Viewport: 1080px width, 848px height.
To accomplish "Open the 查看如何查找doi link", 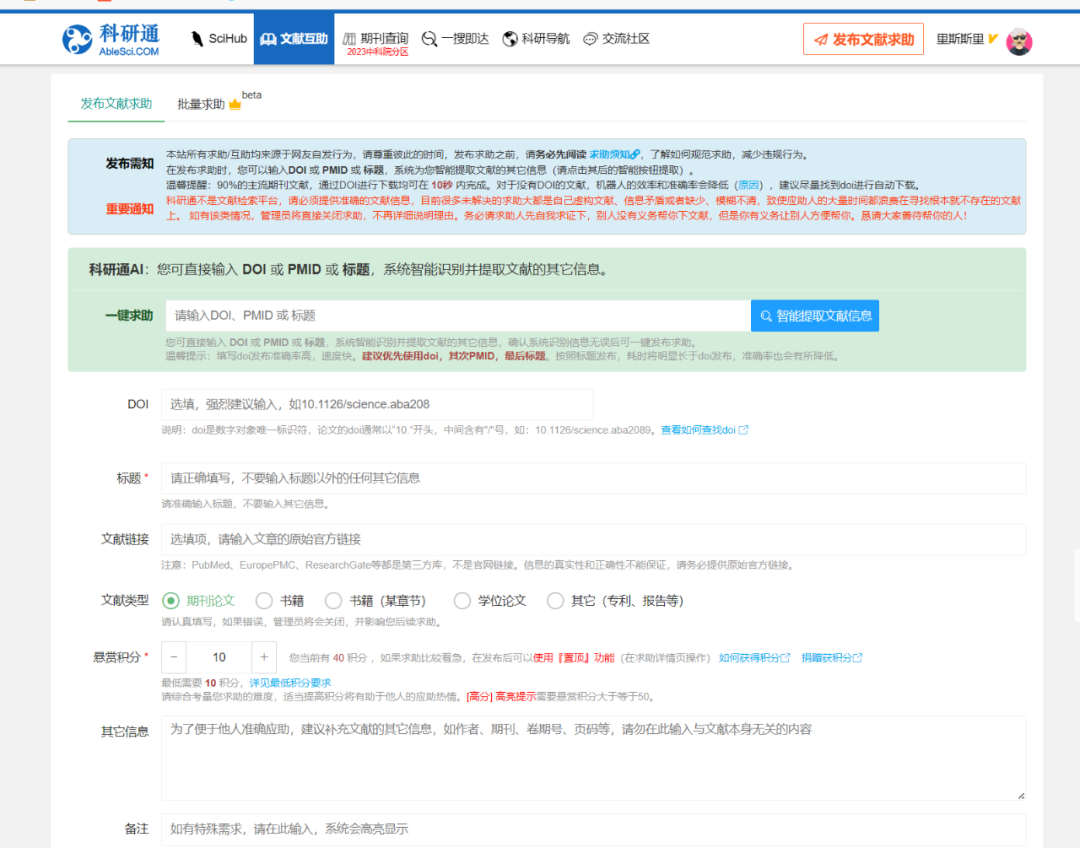I will tap(703, 430).
